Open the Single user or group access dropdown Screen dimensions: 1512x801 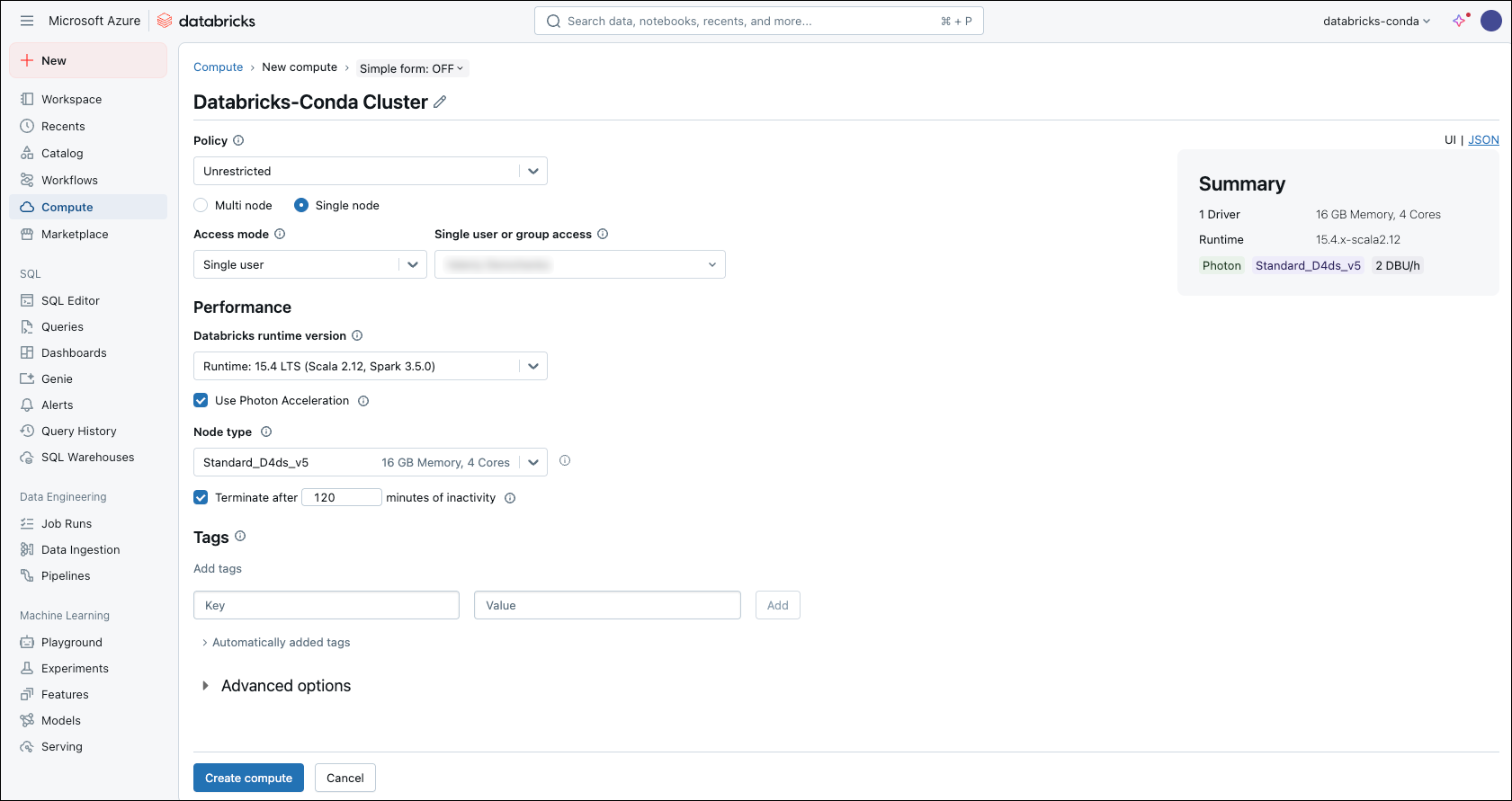[x=580, y=264]
